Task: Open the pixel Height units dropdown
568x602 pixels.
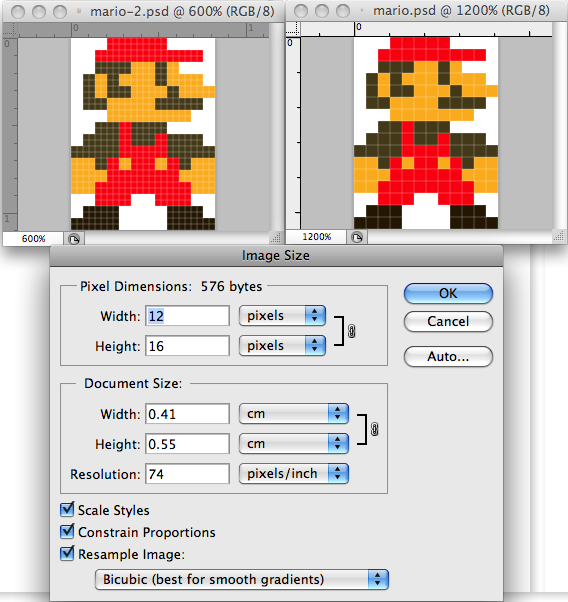Action: click(282, 346)
